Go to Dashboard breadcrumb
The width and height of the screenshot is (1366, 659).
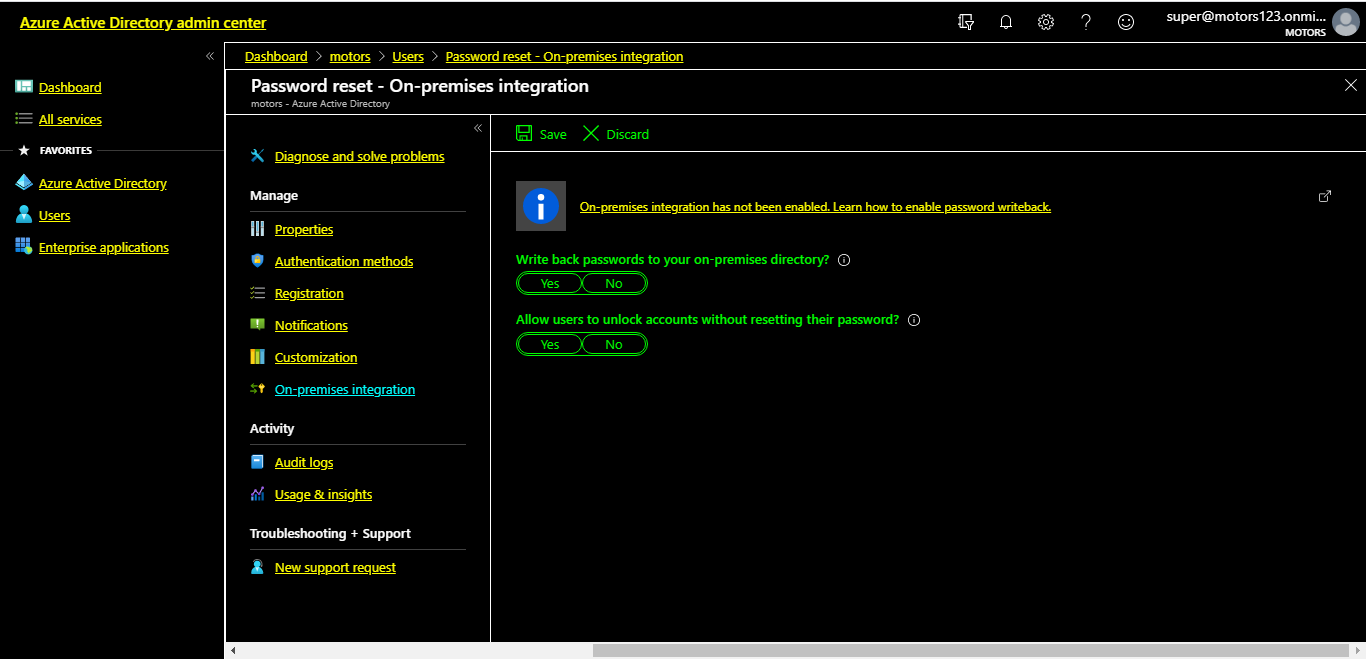[x=276, y=56]
